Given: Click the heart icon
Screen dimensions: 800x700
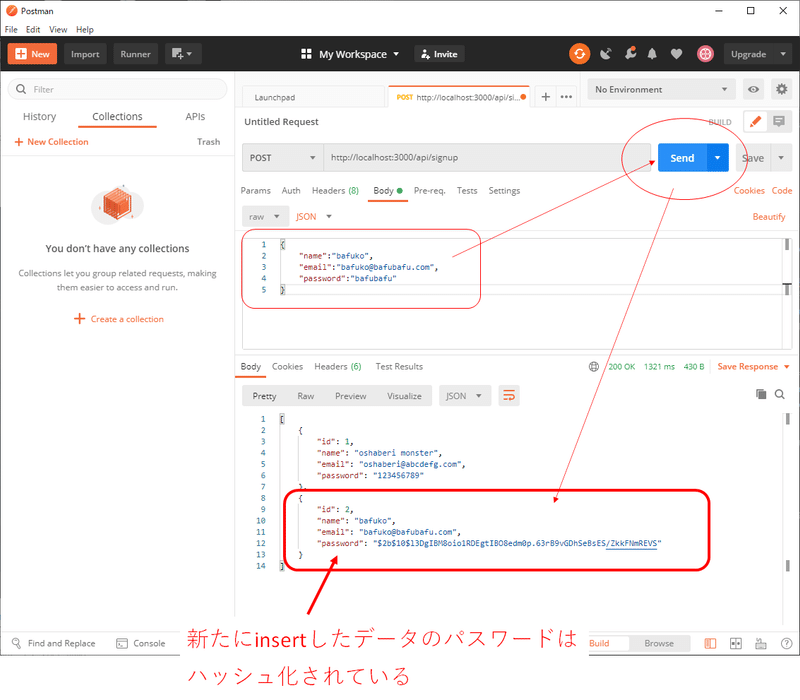Looking at the screenshot, I should pyautogui.click(x=677, y=54).
